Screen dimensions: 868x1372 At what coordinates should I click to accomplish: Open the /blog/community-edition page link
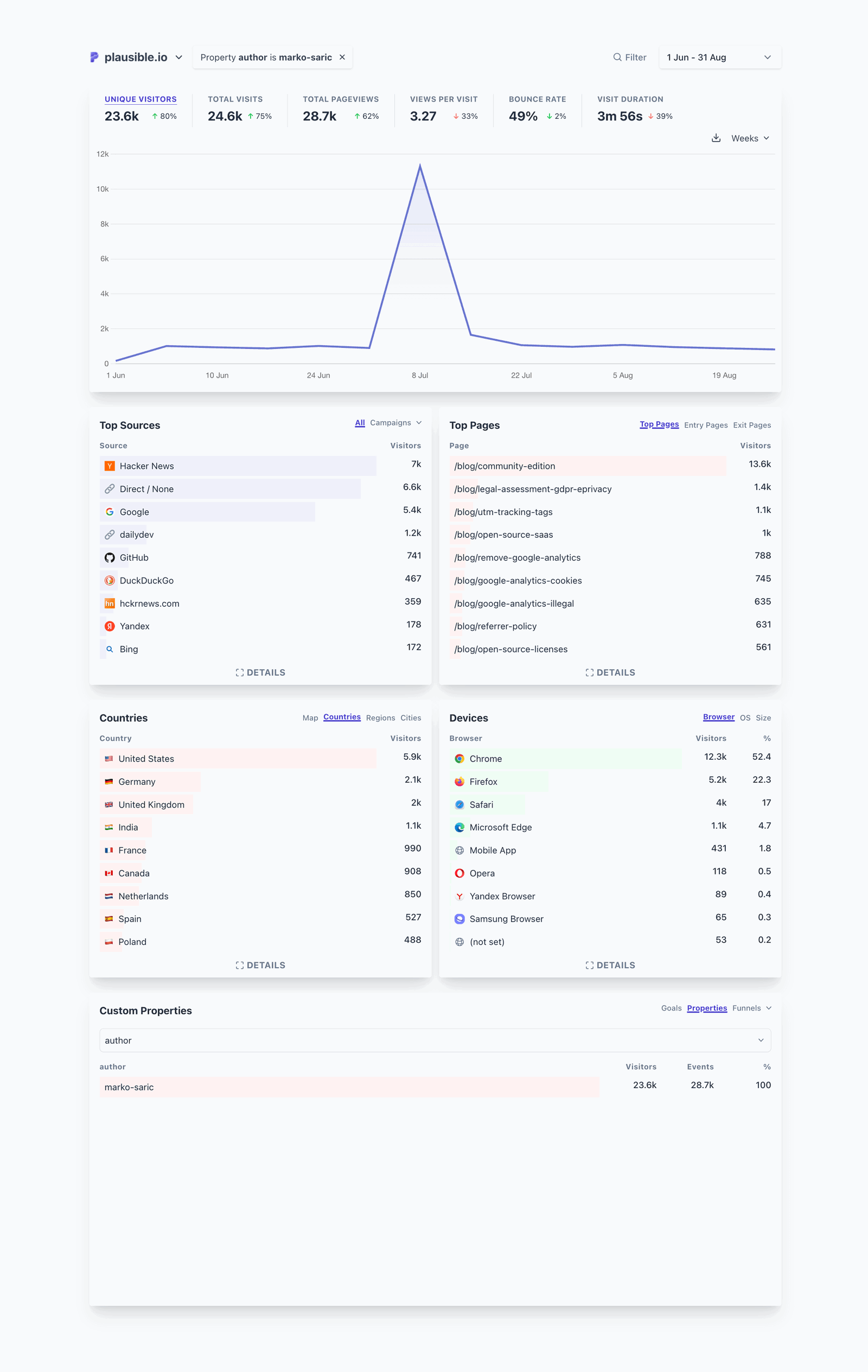click(x=504, y=466)
